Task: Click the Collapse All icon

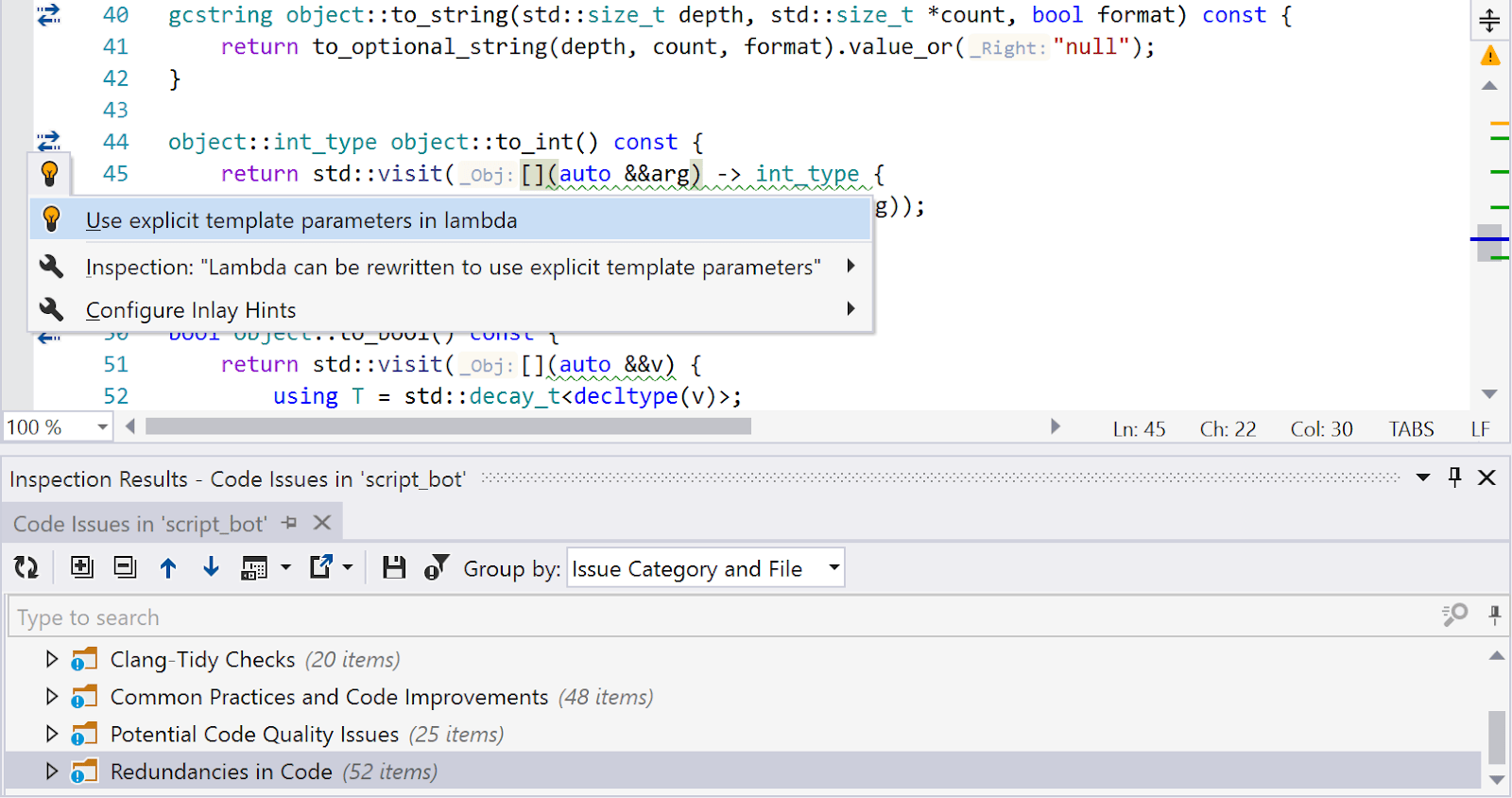Action: (125, 567)
